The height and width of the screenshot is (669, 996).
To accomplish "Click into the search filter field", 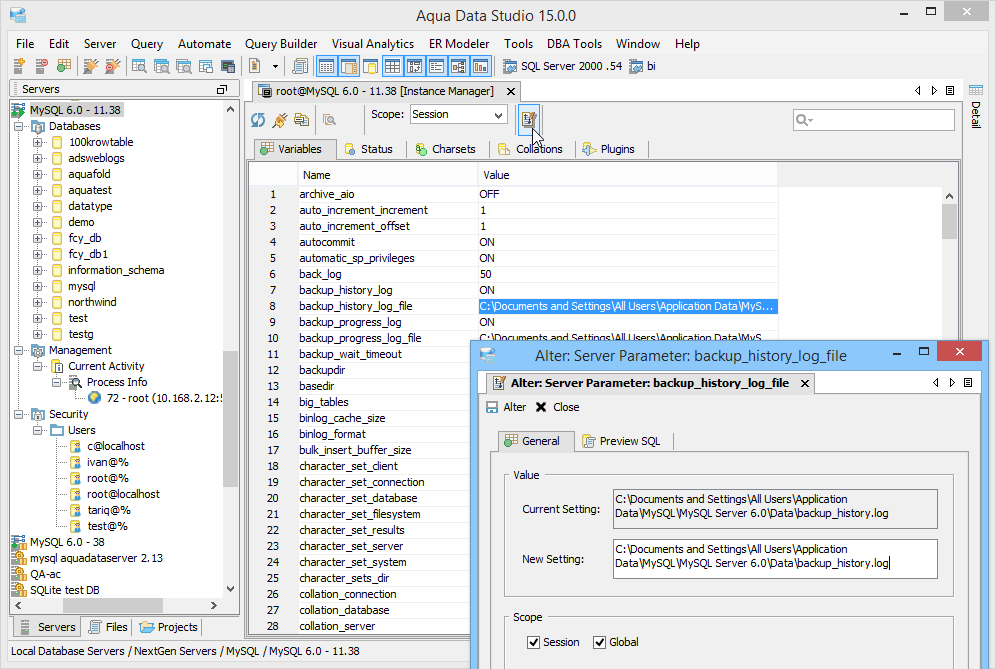I will (x=874, y=119).
